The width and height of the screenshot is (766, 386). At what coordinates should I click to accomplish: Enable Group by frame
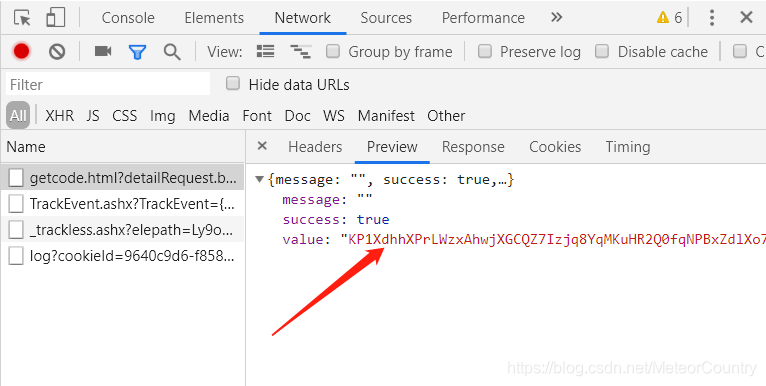[333, 51]
